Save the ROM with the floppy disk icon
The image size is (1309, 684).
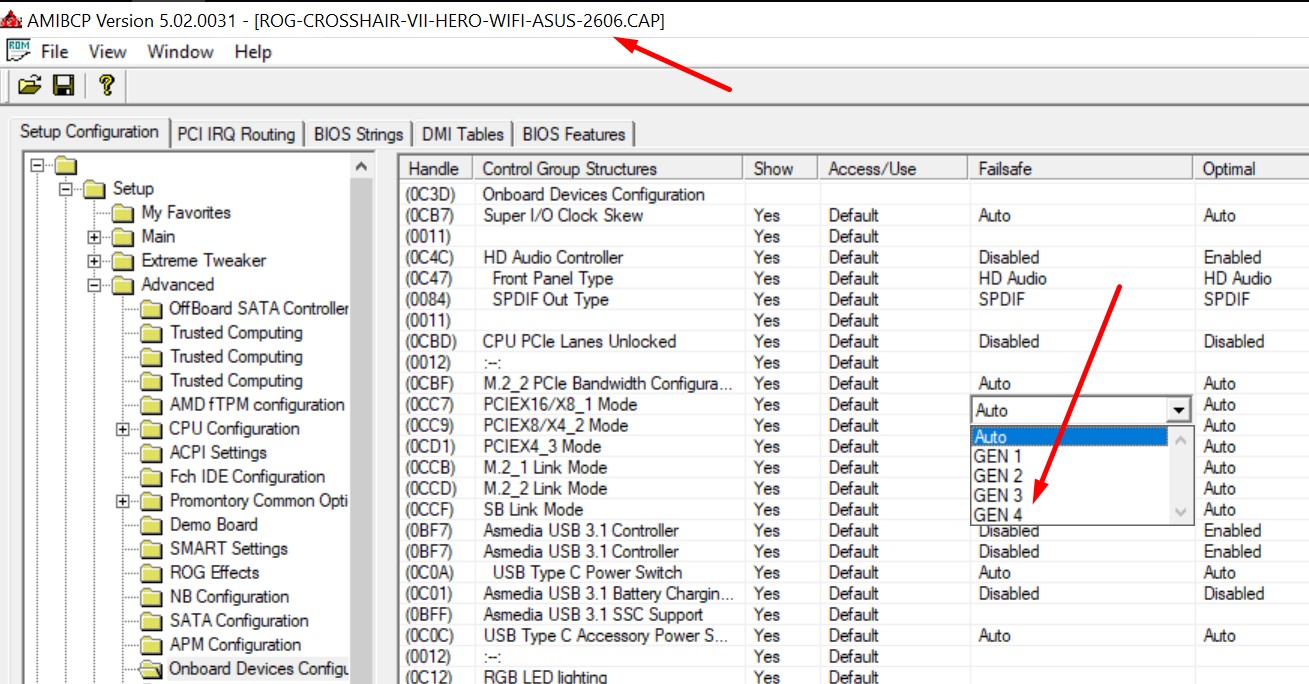[x=64, y=86]
